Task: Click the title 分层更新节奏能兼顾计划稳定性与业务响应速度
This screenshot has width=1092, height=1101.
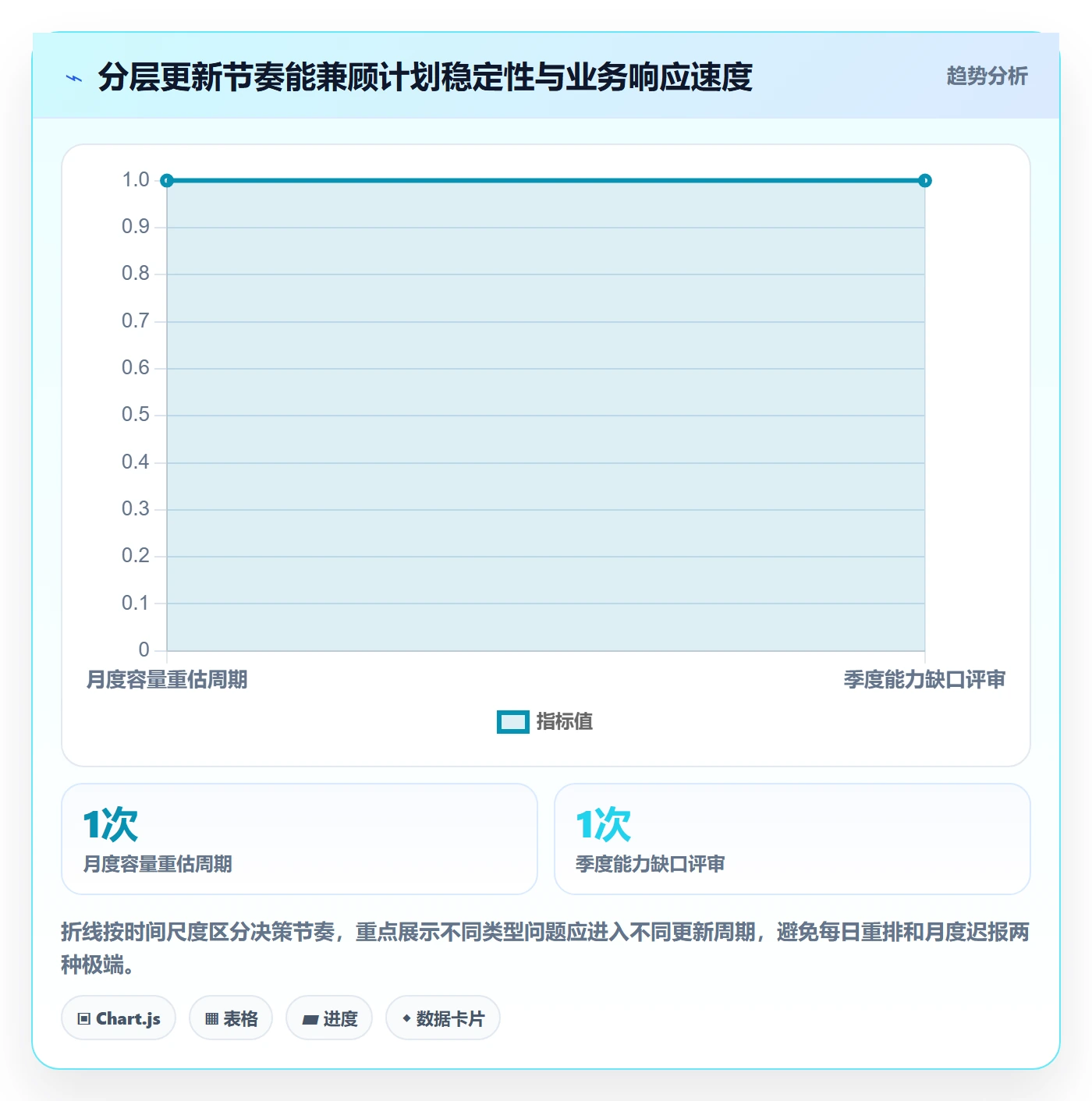Action: (x=425, y=77)
